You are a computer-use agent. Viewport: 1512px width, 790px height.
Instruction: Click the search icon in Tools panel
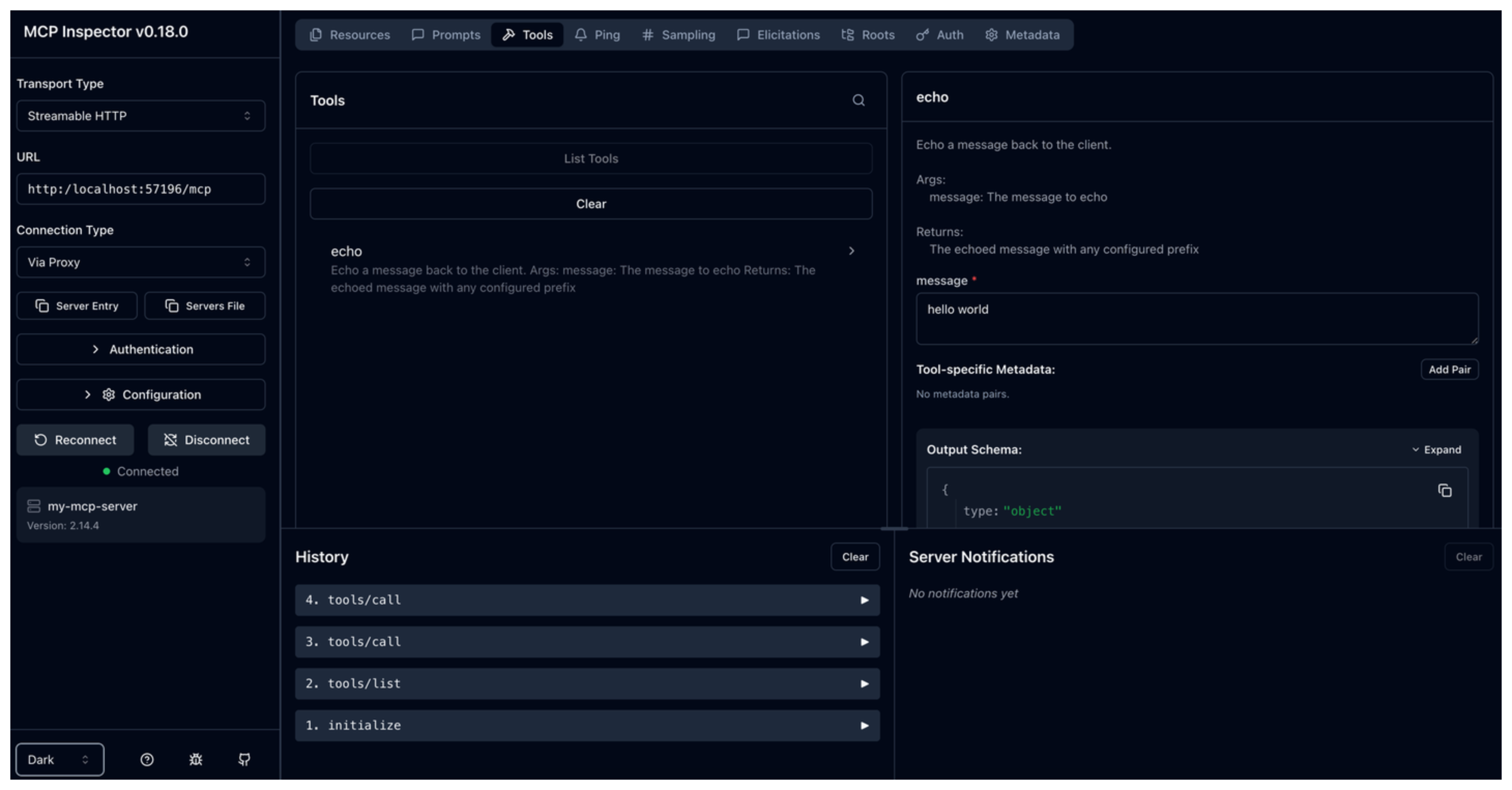pos(858,100)
